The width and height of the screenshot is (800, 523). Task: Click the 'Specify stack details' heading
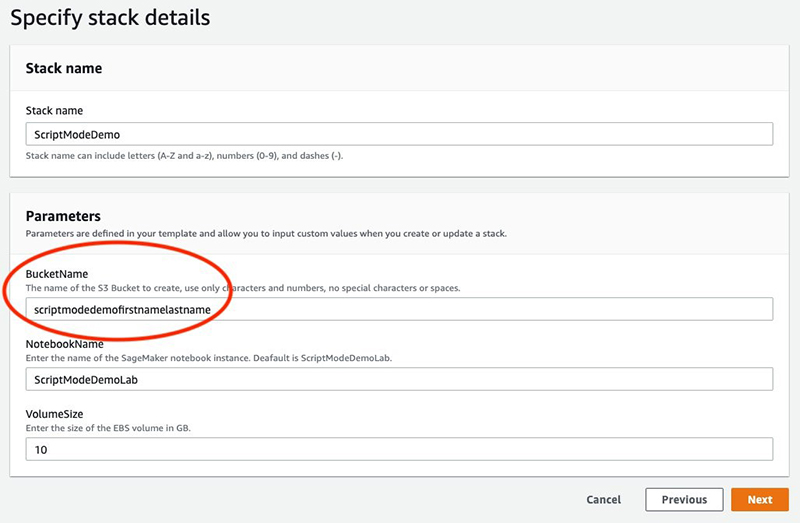(110, 18)
